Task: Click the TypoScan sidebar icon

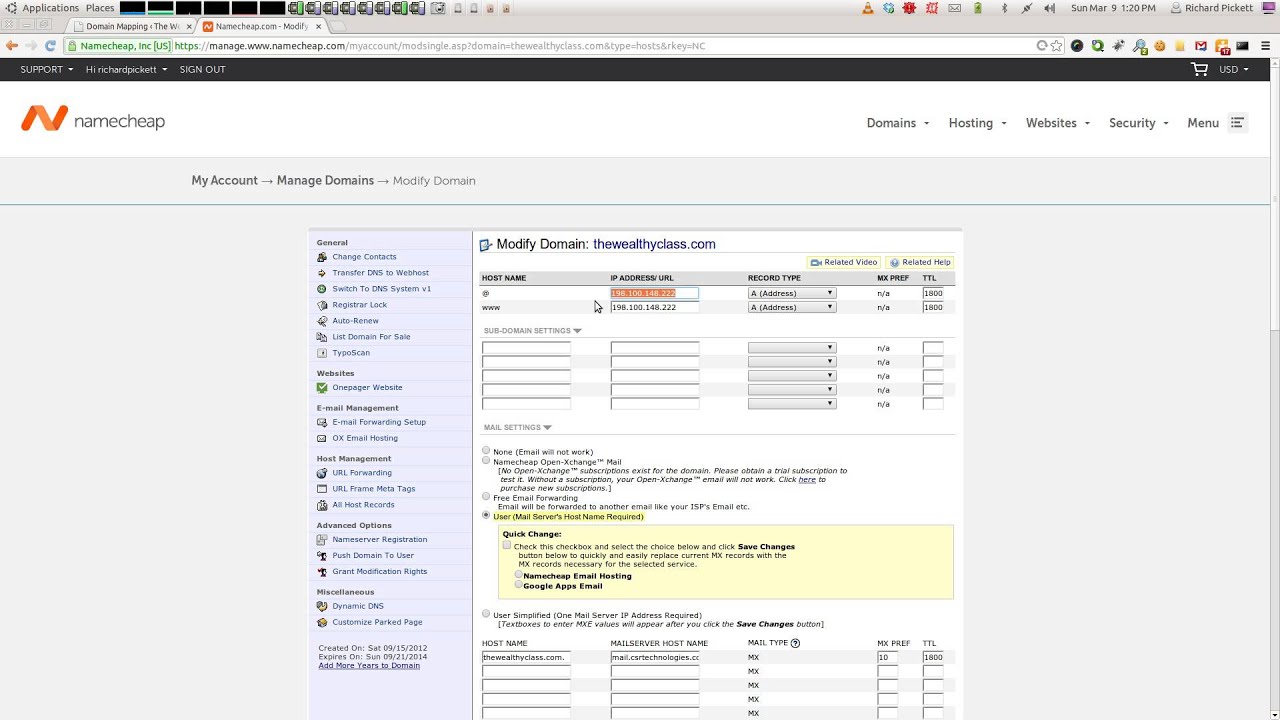Action: coord(322,353)
